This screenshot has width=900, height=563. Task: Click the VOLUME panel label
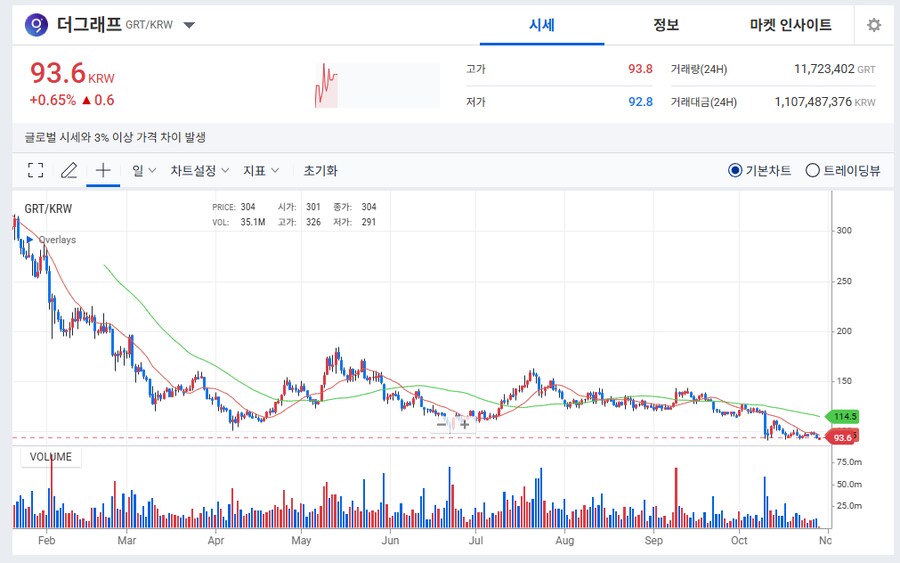[x=51, y=457]
